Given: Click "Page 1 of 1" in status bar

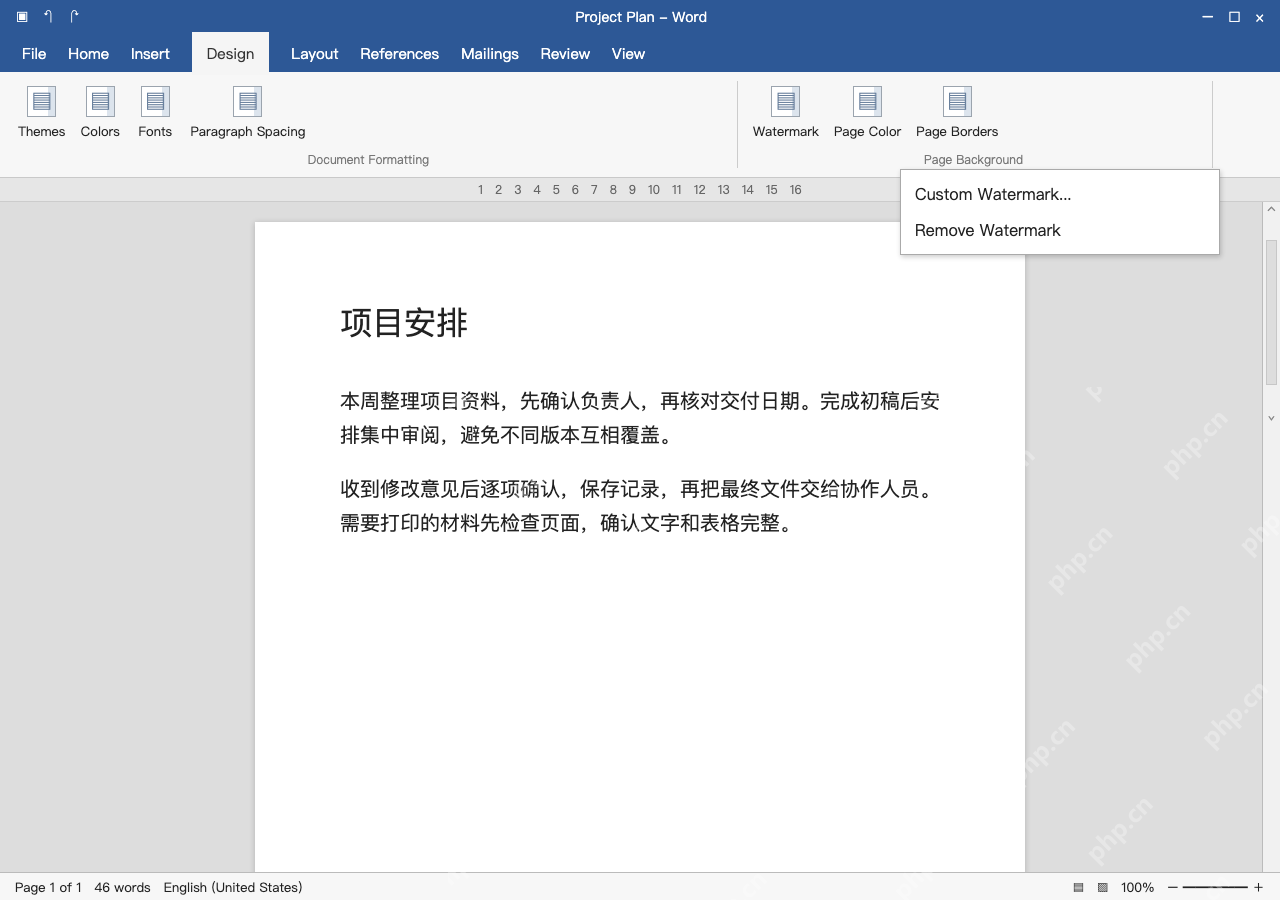Looking at the screenshot, I should [x=48, y=888].
